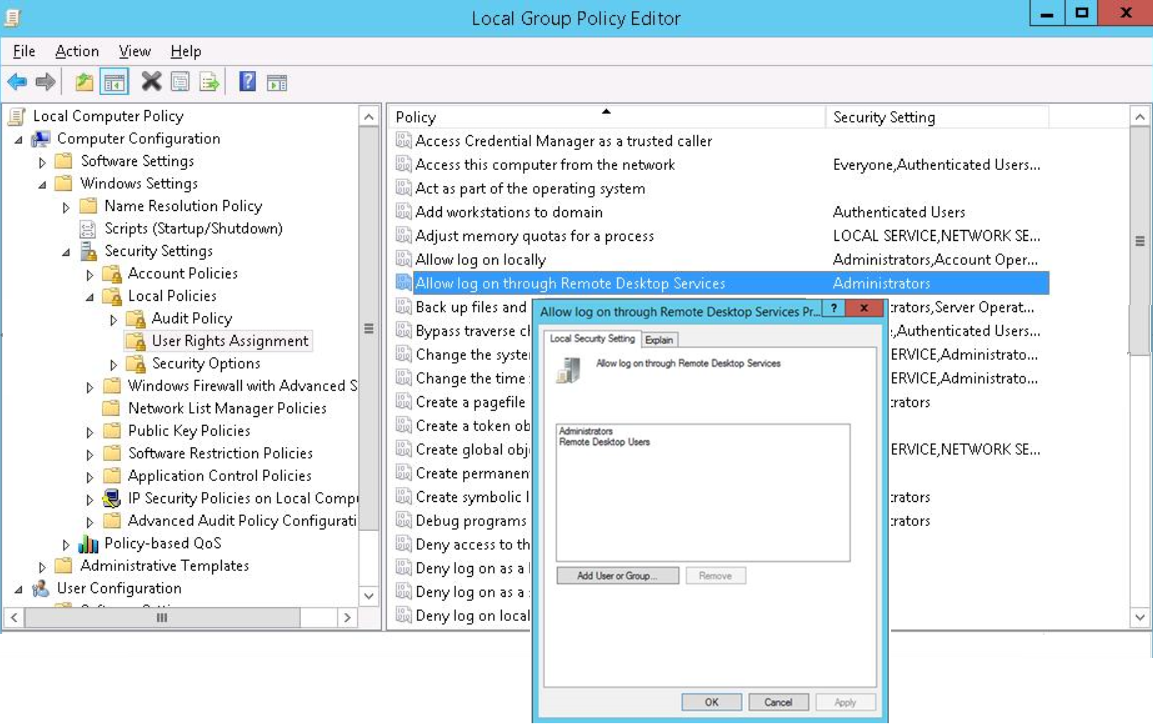Click the dialog's title bar help question mark
1153x724 pixels.
(x=834, y=308)
